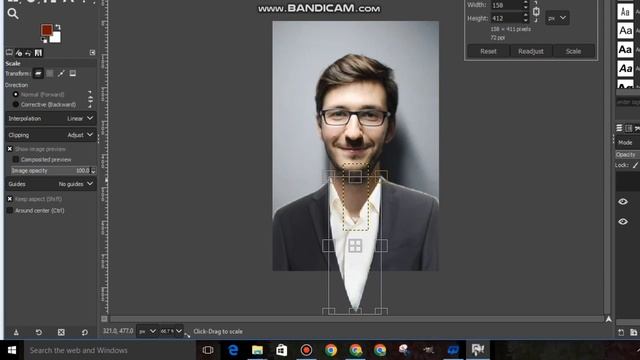Viewport: 640px width, 360px height.
Task: Click the Readjust button
Action: click(x=531, y=51)
